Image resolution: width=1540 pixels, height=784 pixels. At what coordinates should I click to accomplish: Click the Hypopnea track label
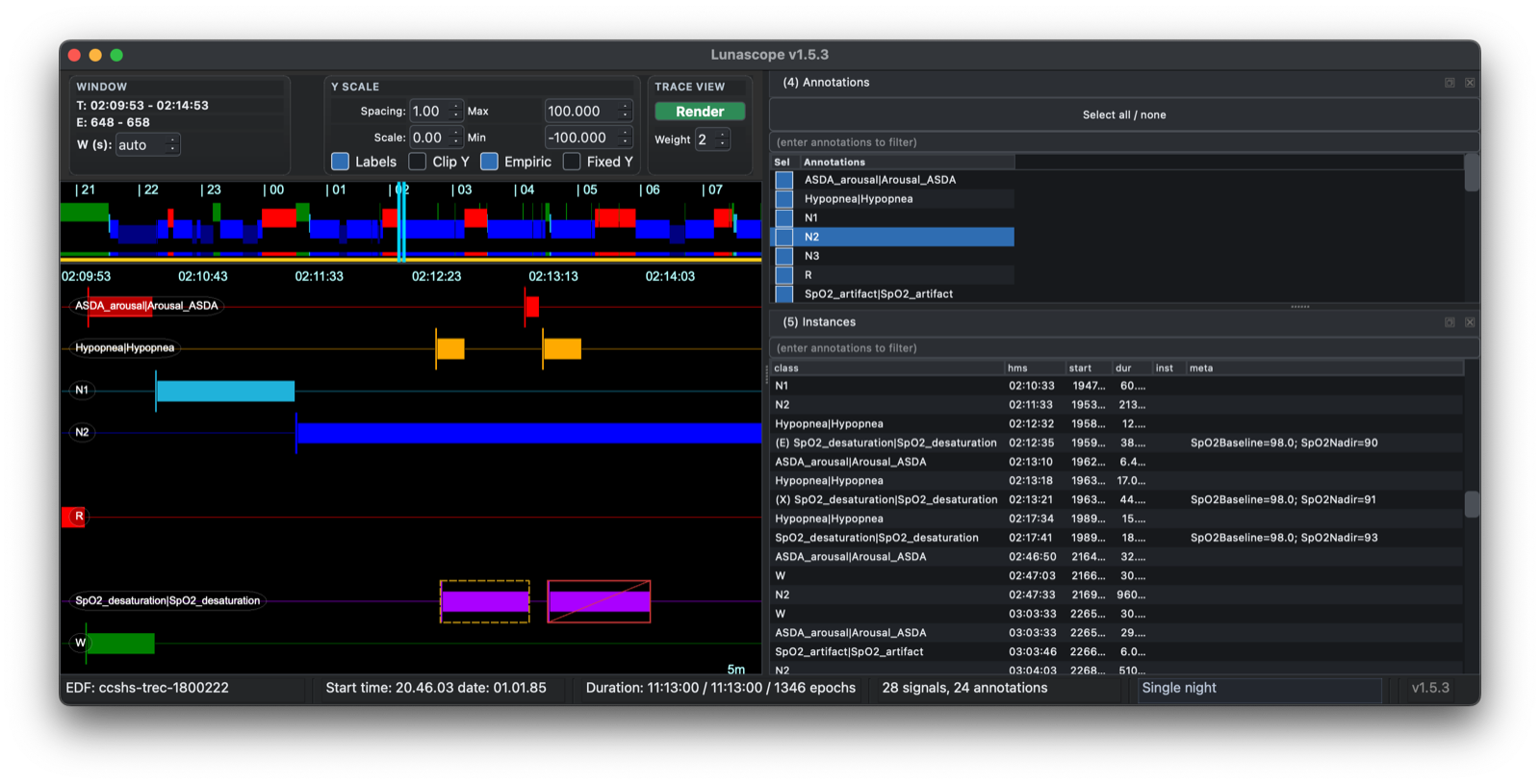tap(125, 348)
